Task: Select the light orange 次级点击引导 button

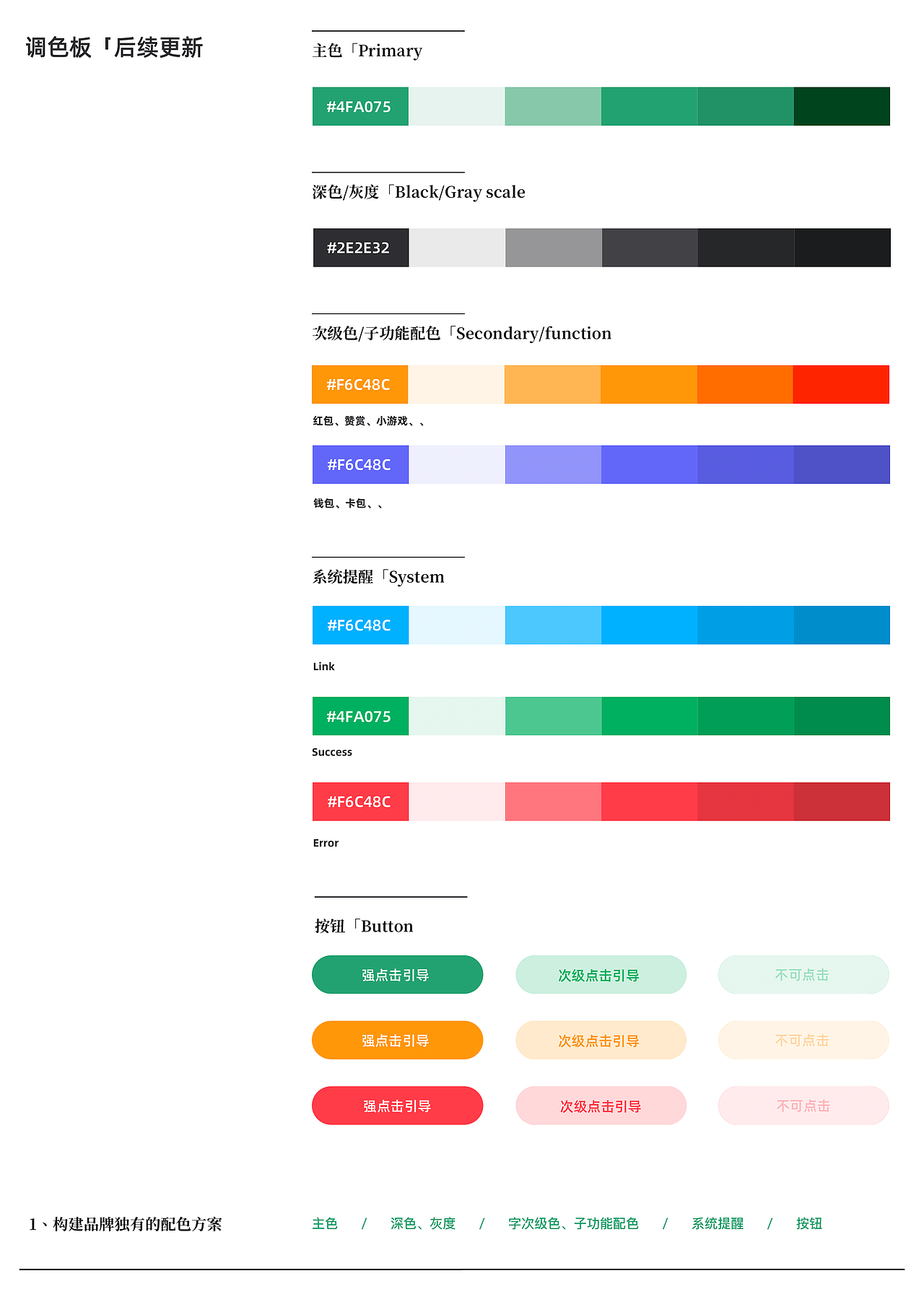Action: (x=601, y=1040)
